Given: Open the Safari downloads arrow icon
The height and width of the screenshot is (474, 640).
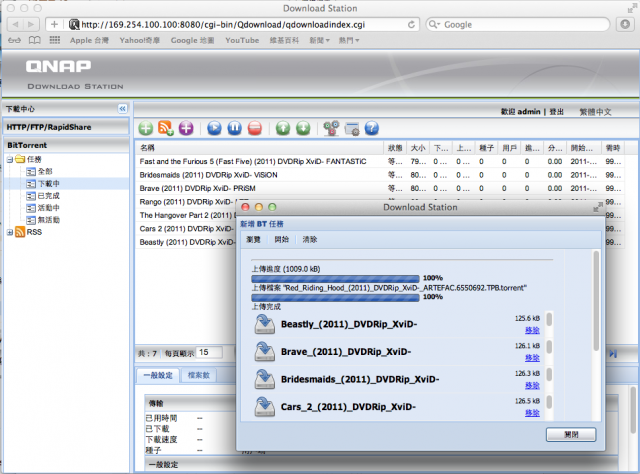Looking at the screenshot, I should click(x=625, y=24).
